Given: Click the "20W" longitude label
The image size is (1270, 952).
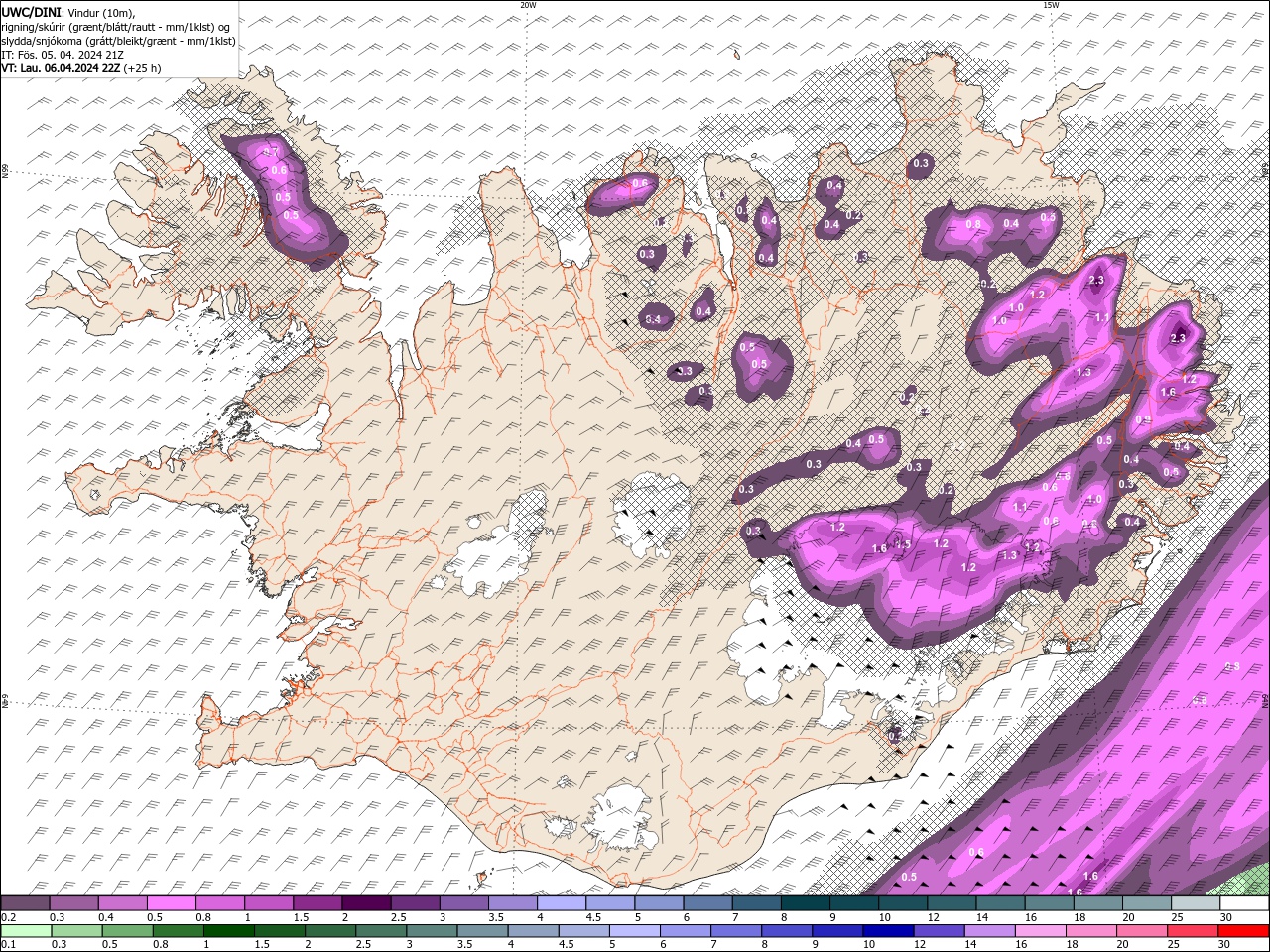Looking at the screenshot, I should 528,5.
